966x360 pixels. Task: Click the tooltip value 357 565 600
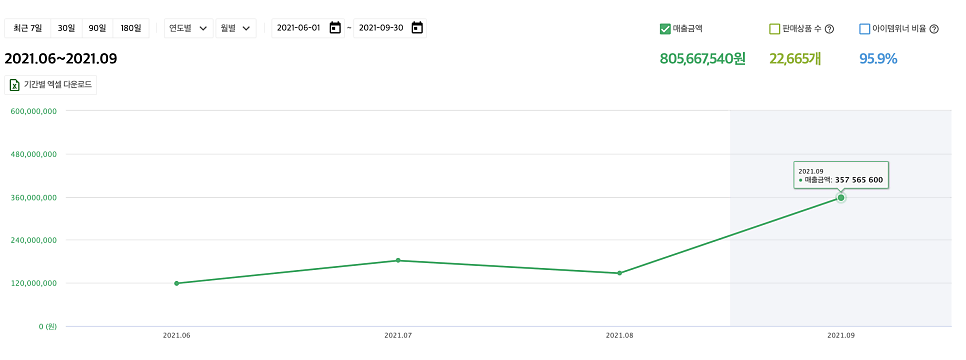(859, 180)
